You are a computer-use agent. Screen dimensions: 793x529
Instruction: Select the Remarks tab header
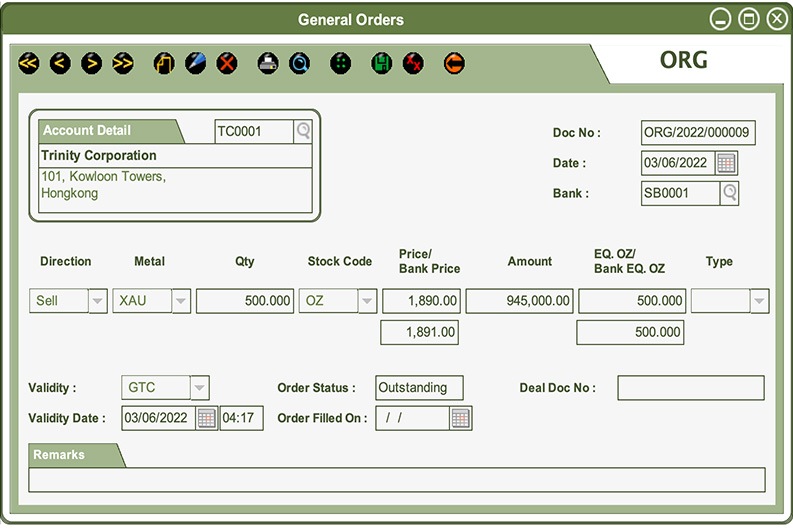coord(76,455)
